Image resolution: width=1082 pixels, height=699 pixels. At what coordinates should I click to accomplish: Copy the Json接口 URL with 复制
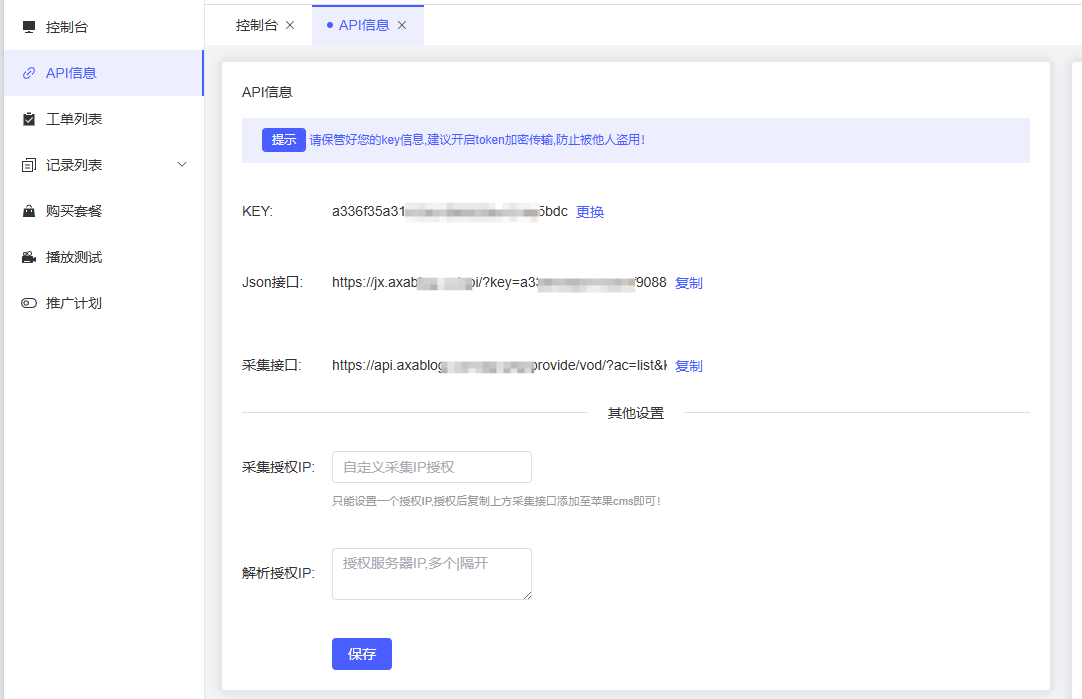689,282
